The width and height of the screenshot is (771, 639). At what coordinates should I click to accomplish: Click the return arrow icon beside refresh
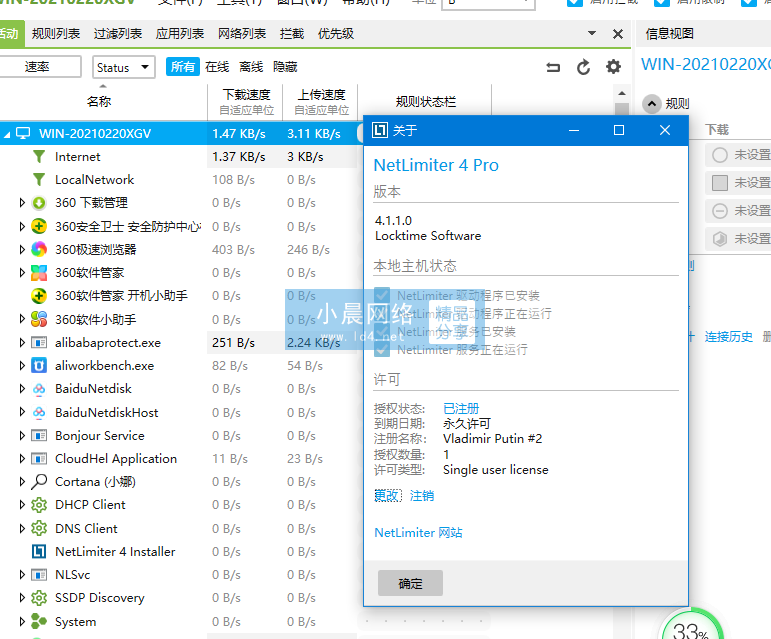[x=553, y=67]
